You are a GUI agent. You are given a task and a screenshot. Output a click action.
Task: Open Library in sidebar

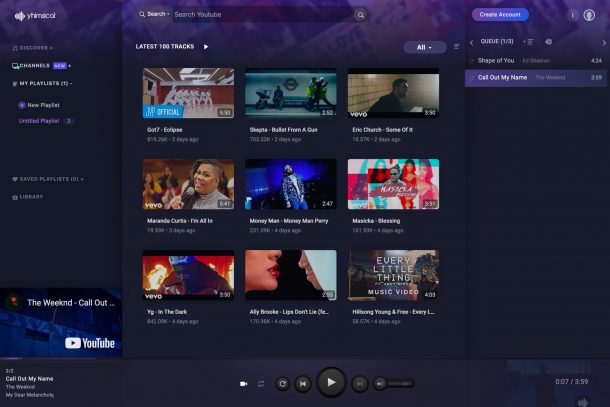[28, 197]
